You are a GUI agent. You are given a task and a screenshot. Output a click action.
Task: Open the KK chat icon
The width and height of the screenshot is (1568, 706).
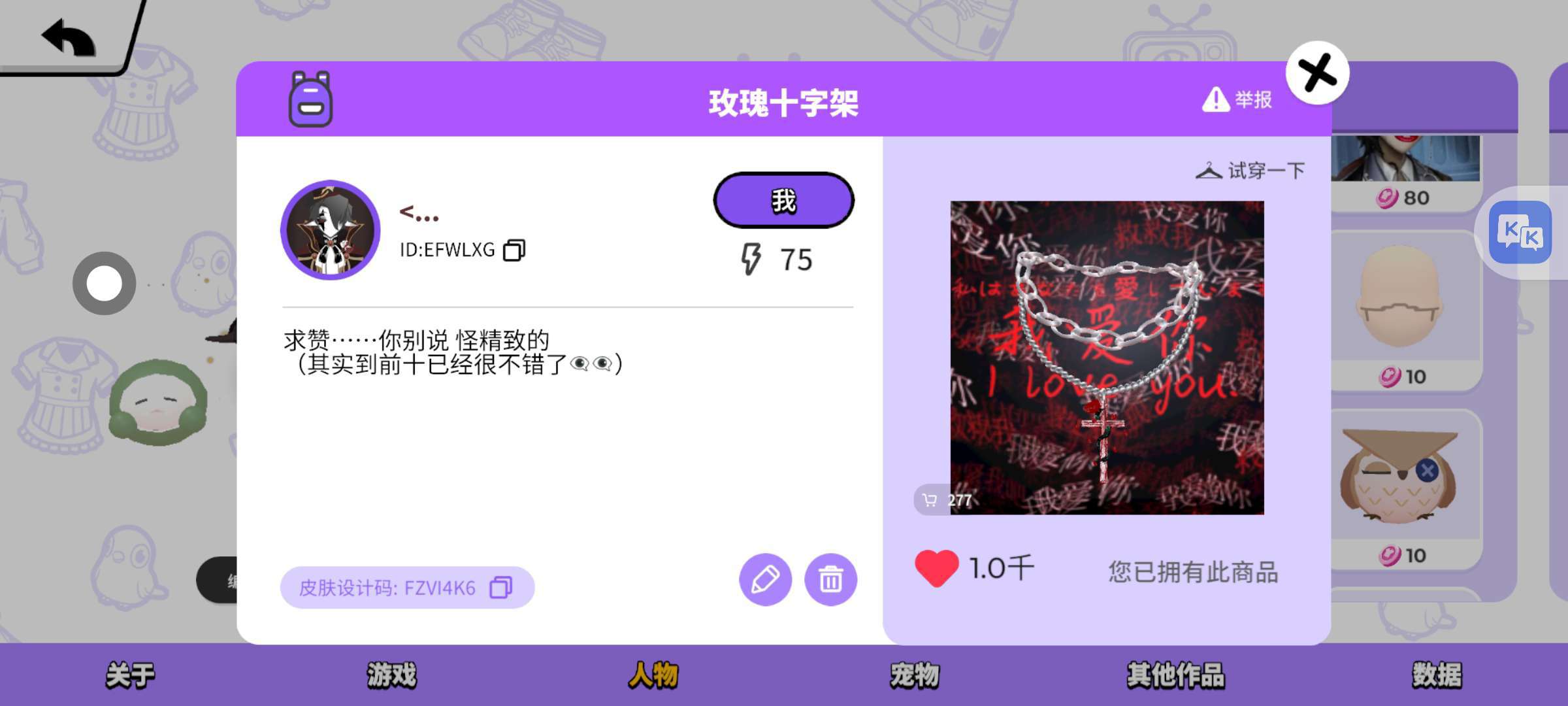pyautogui.click(x=1520, y=233)
